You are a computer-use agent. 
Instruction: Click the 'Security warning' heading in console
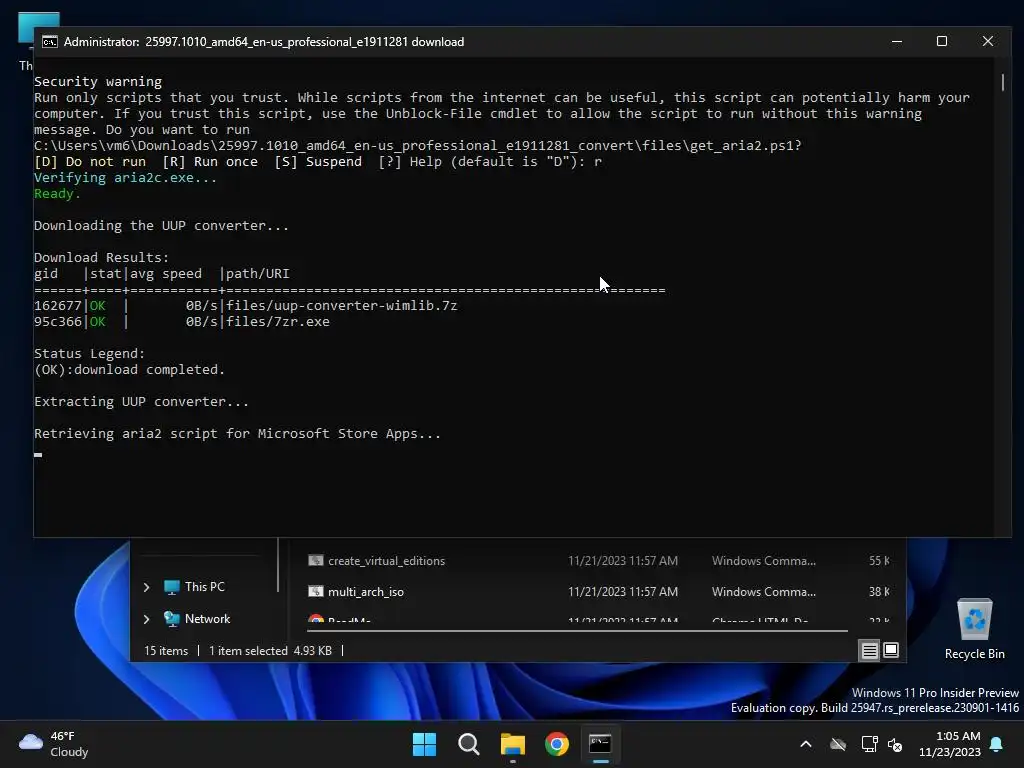coord(98,82)
